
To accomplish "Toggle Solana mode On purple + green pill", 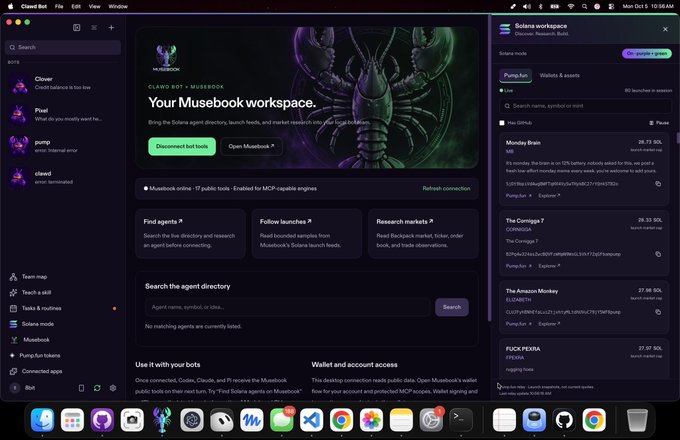I will tap(647, 53).
